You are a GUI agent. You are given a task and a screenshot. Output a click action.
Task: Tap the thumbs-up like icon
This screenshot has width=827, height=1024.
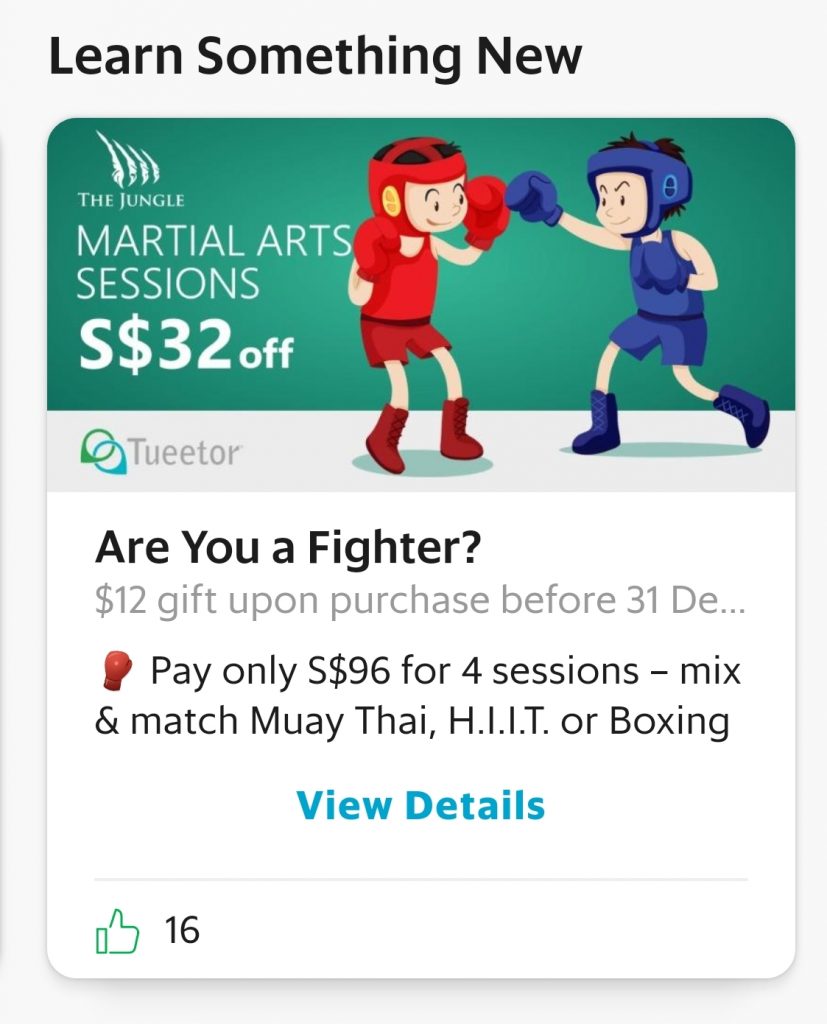pyautogui.click(x=118, y=931)
